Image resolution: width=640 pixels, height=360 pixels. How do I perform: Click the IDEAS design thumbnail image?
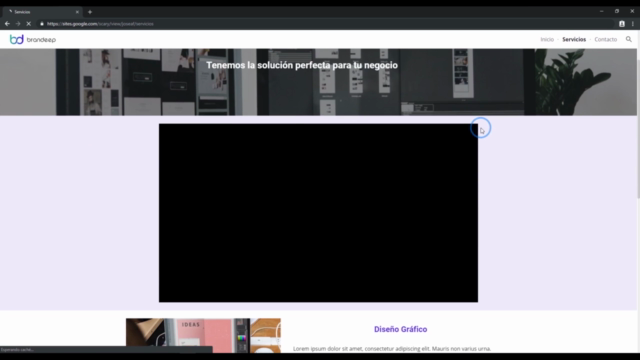click(x=203, y=336)
